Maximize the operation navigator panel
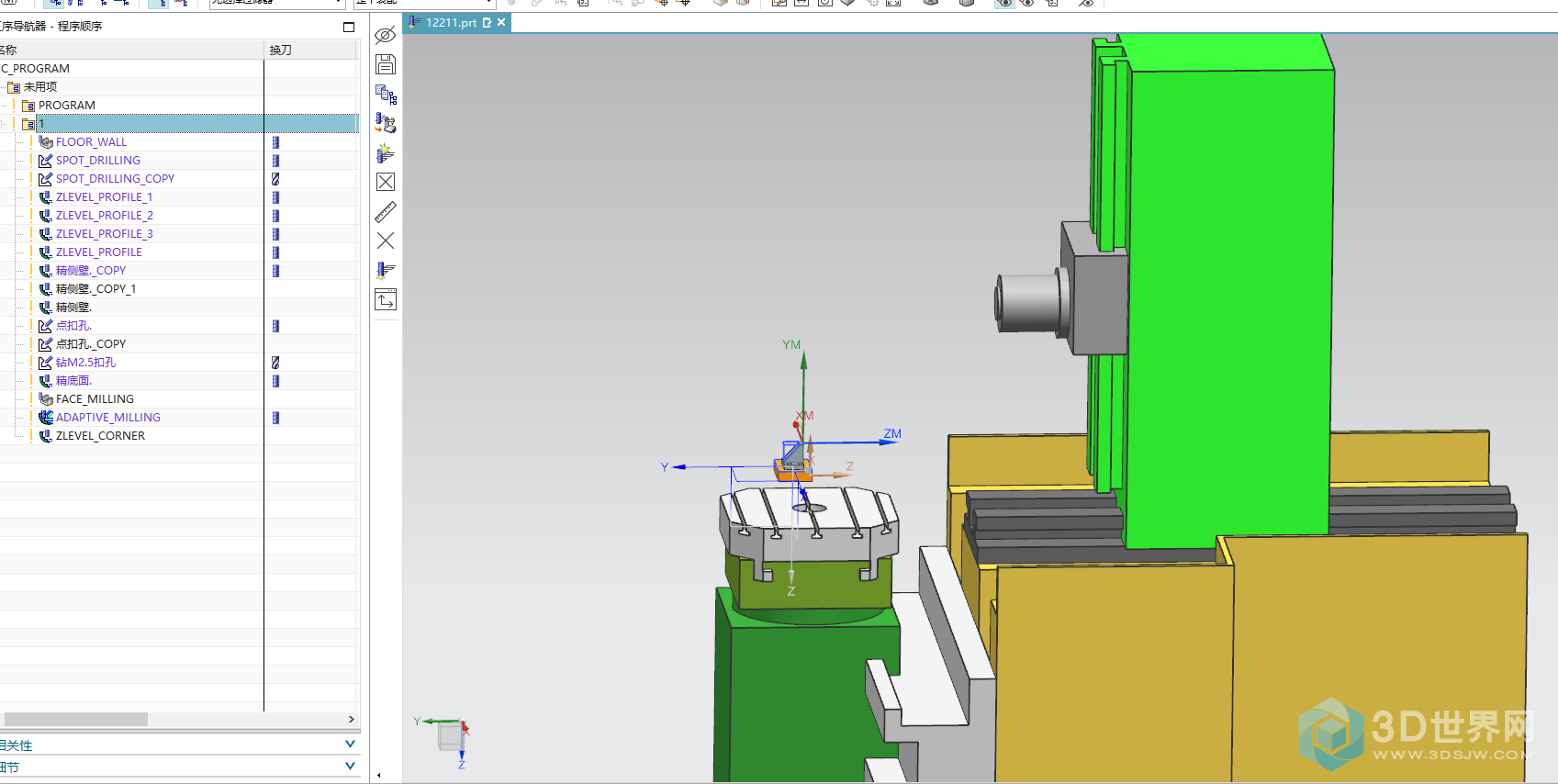The height and width of the screenshot is (784, 1558). [x=349, y=27]
